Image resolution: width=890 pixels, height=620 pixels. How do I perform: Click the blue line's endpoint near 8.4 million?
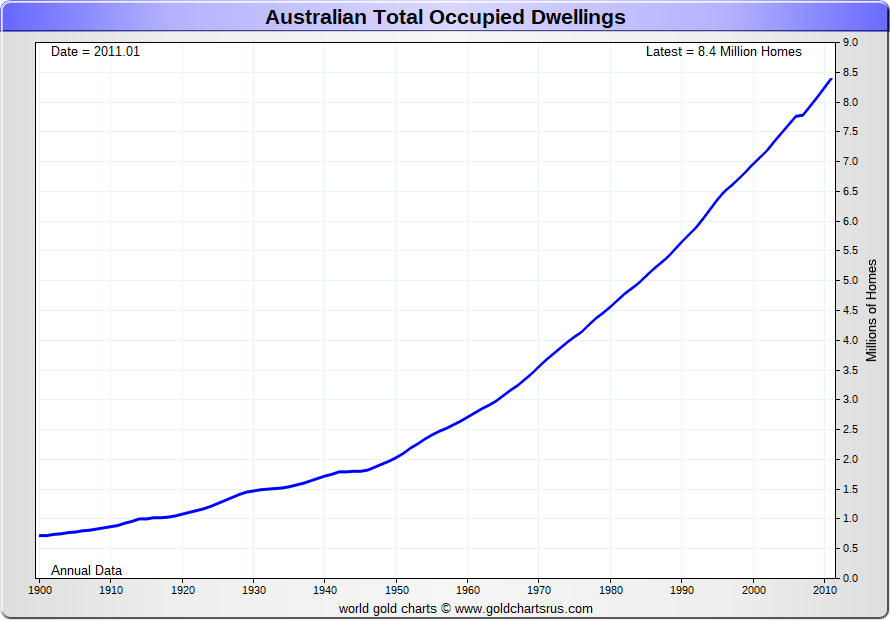click(831, 79)
